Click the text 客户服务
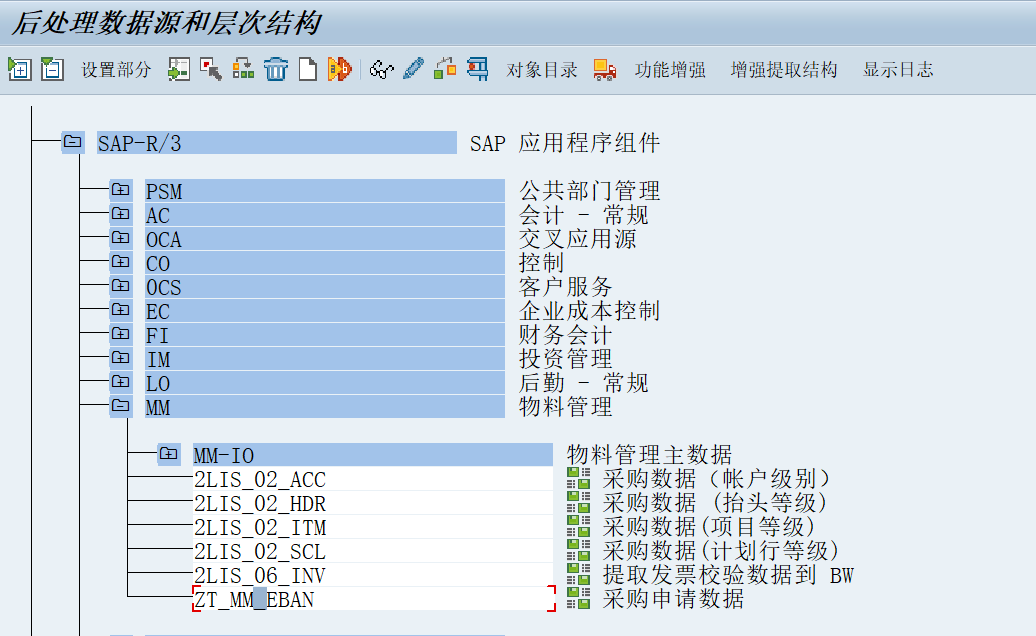The width and height of the screenshot is (1036, 636). (565, 287)
